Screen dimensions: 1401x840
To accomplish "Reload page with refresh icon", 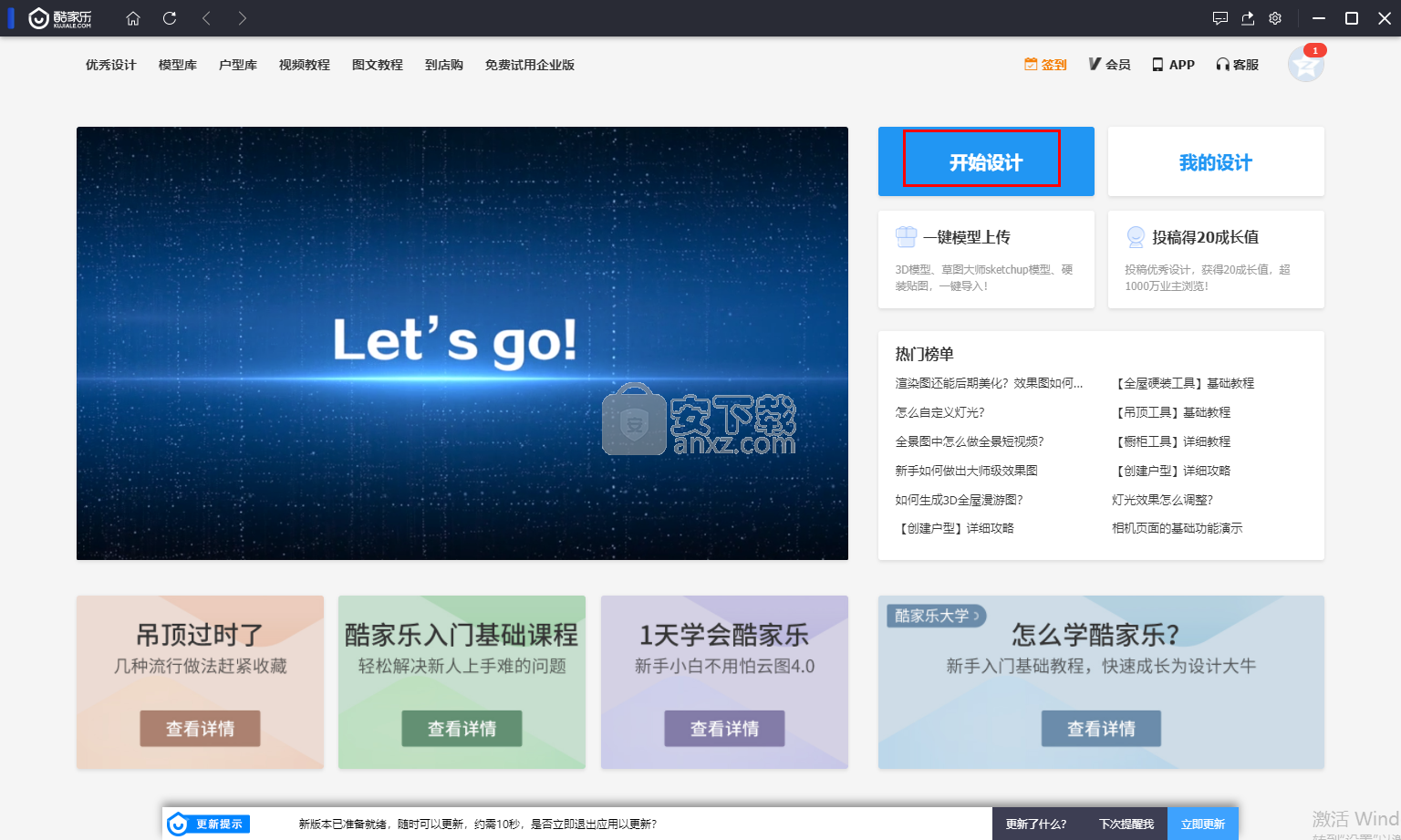I will 170,18.
